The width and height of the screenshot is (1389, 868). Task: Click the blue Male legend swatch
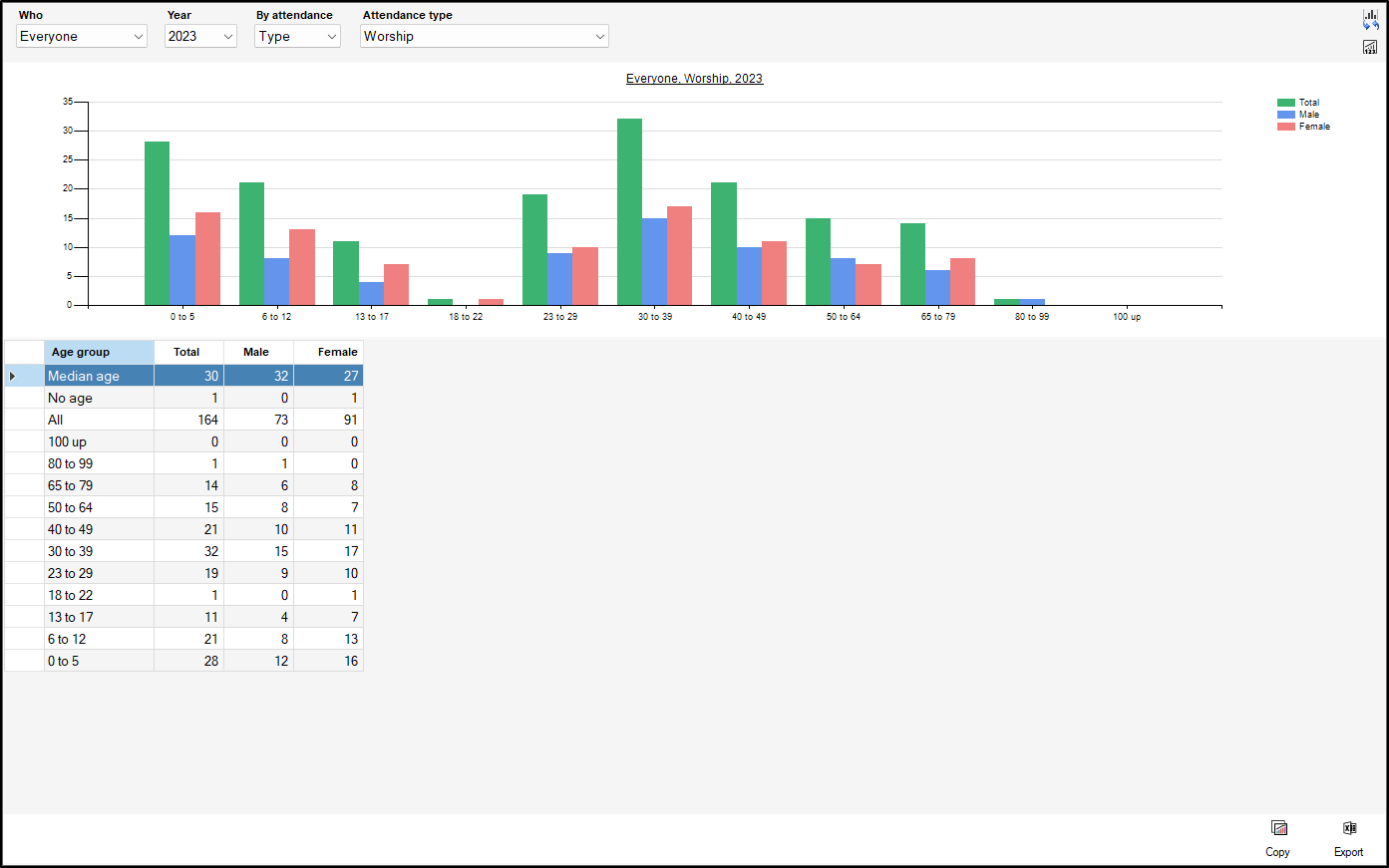pyautogui.click(x=1286, y=115)
